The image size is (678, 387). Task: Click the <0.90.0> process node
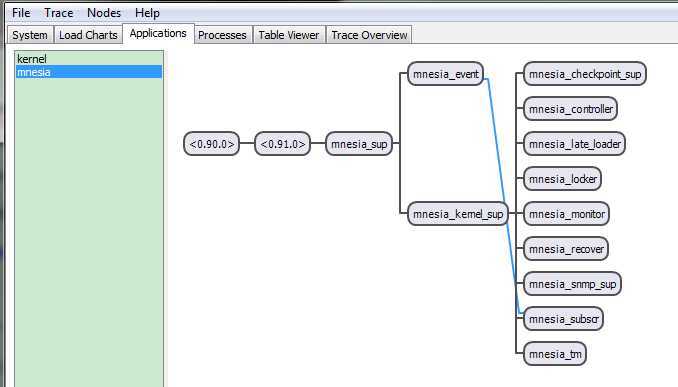[211, 144]
